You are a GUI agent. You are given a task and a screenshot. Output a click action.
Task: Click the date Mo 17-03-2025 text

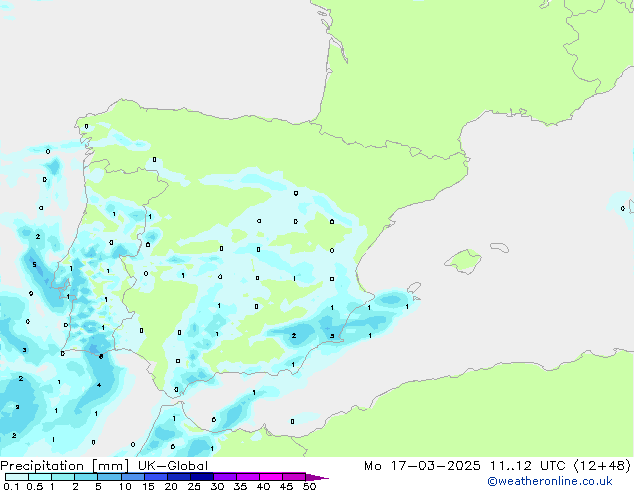click(422, 466)
